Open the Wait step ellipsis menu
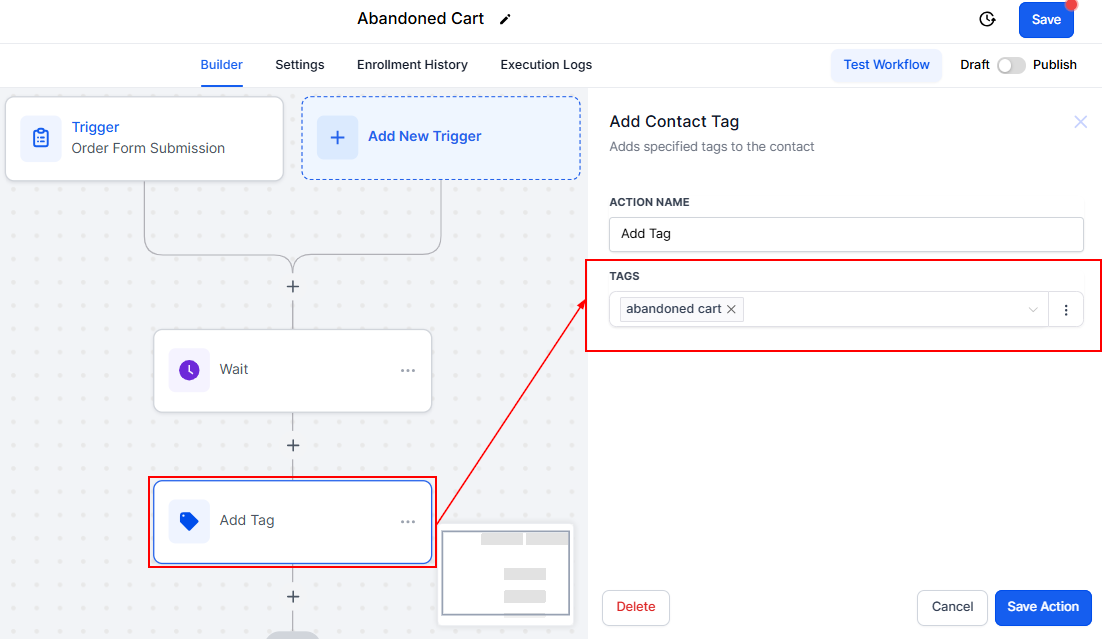Screen dimensions: 1102x639 [408, 370]
